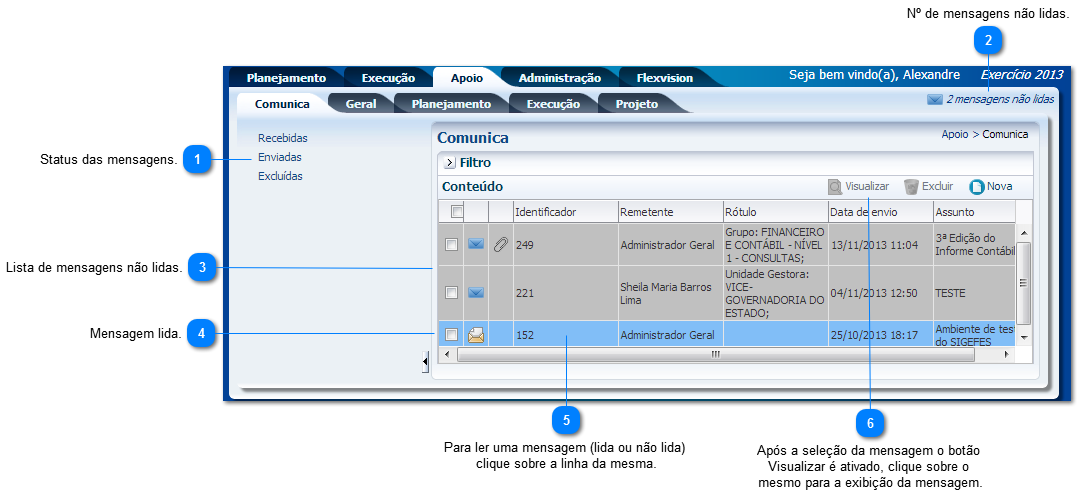Sort by Data de envio column header
1084x498 pixels.
863,212
